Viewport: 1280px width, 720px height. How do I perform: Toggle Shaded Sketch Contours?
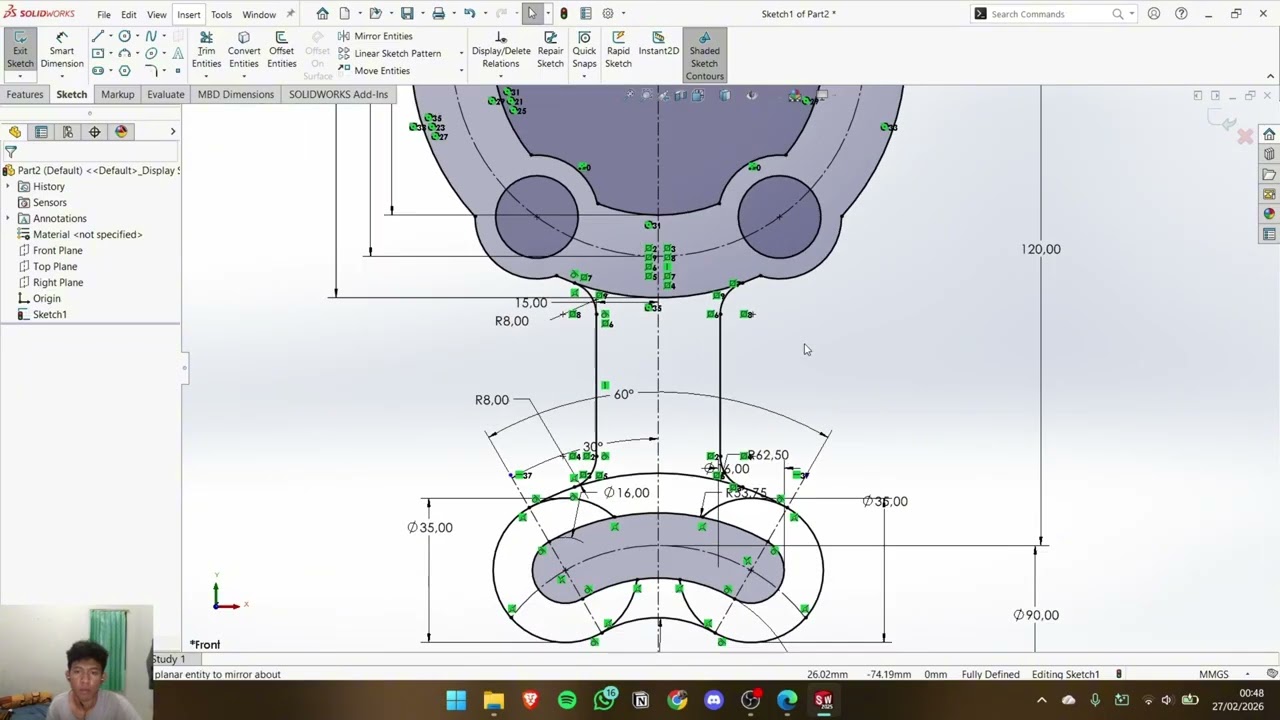coord(704,55)
